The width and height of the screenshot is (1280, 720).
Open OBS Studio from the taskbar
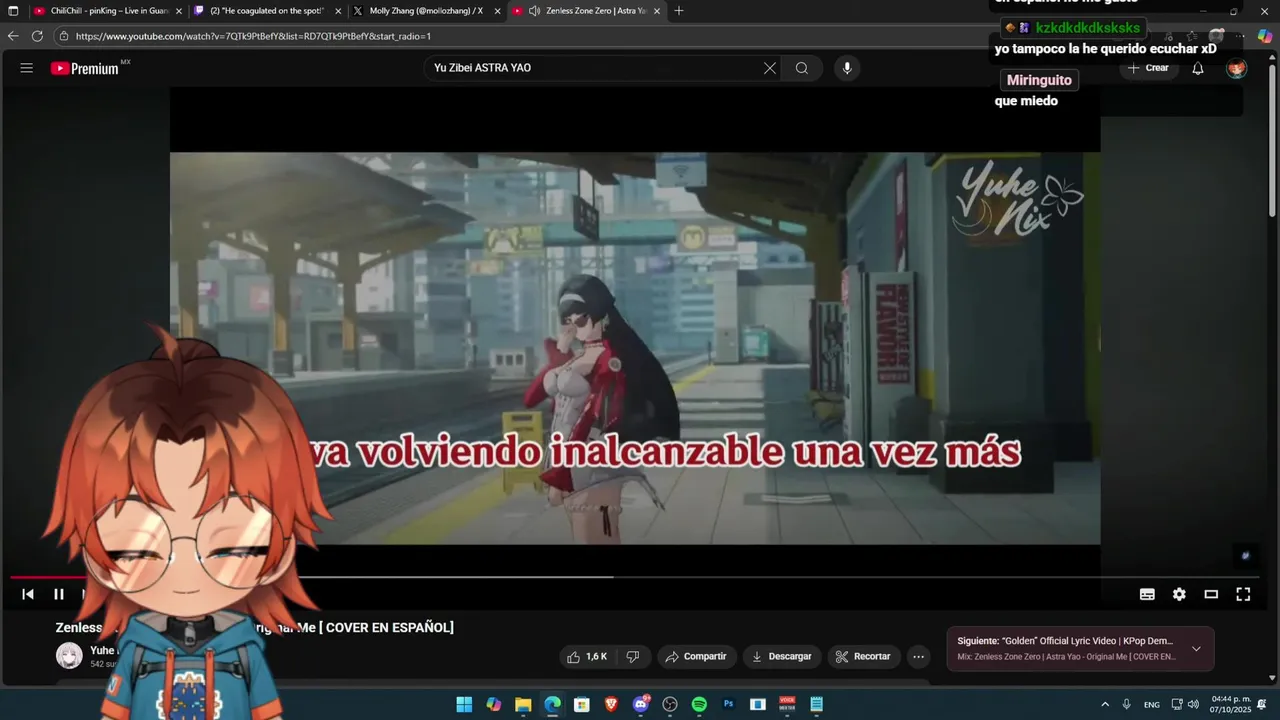click(x=670, y=704)
